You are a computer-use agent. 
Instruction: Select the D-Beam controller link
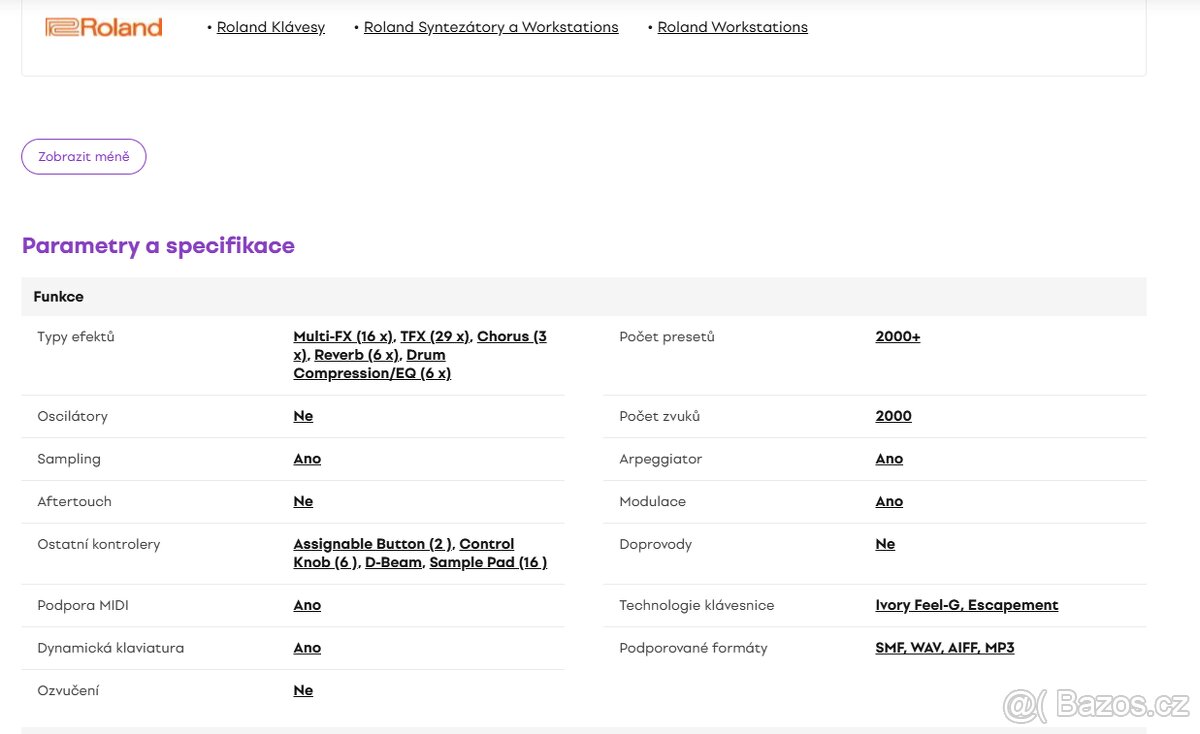394,562
